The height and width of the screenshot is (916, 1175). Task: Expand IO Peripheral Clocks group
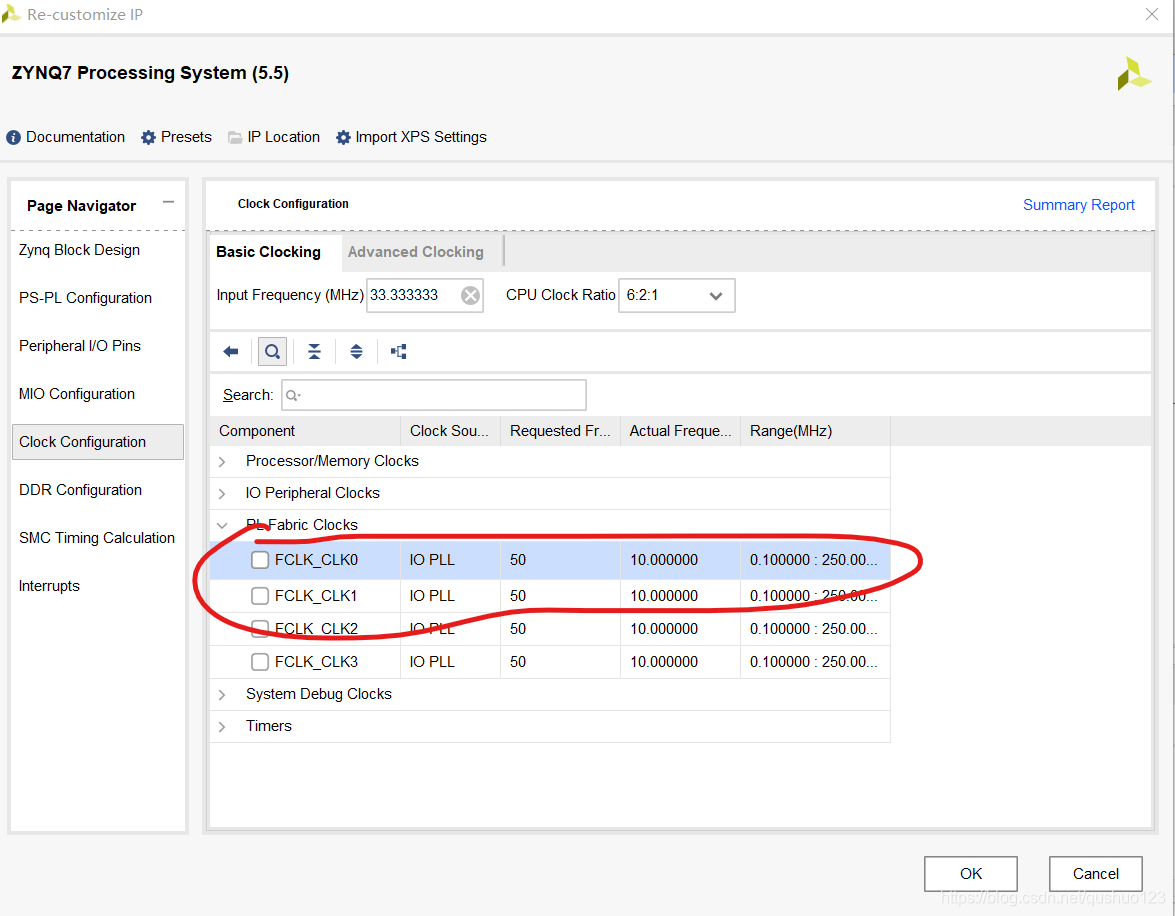tap(222, 493)
